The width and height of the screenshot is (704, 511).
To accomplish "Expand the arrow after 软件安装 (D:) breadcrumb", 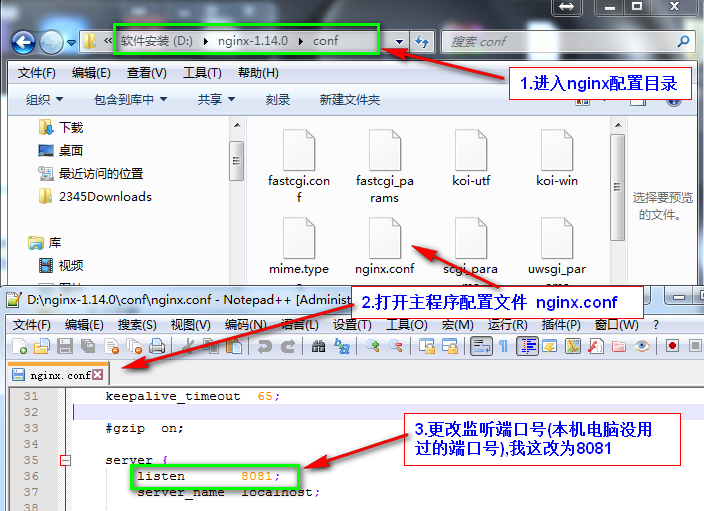I will coord(206,41).
